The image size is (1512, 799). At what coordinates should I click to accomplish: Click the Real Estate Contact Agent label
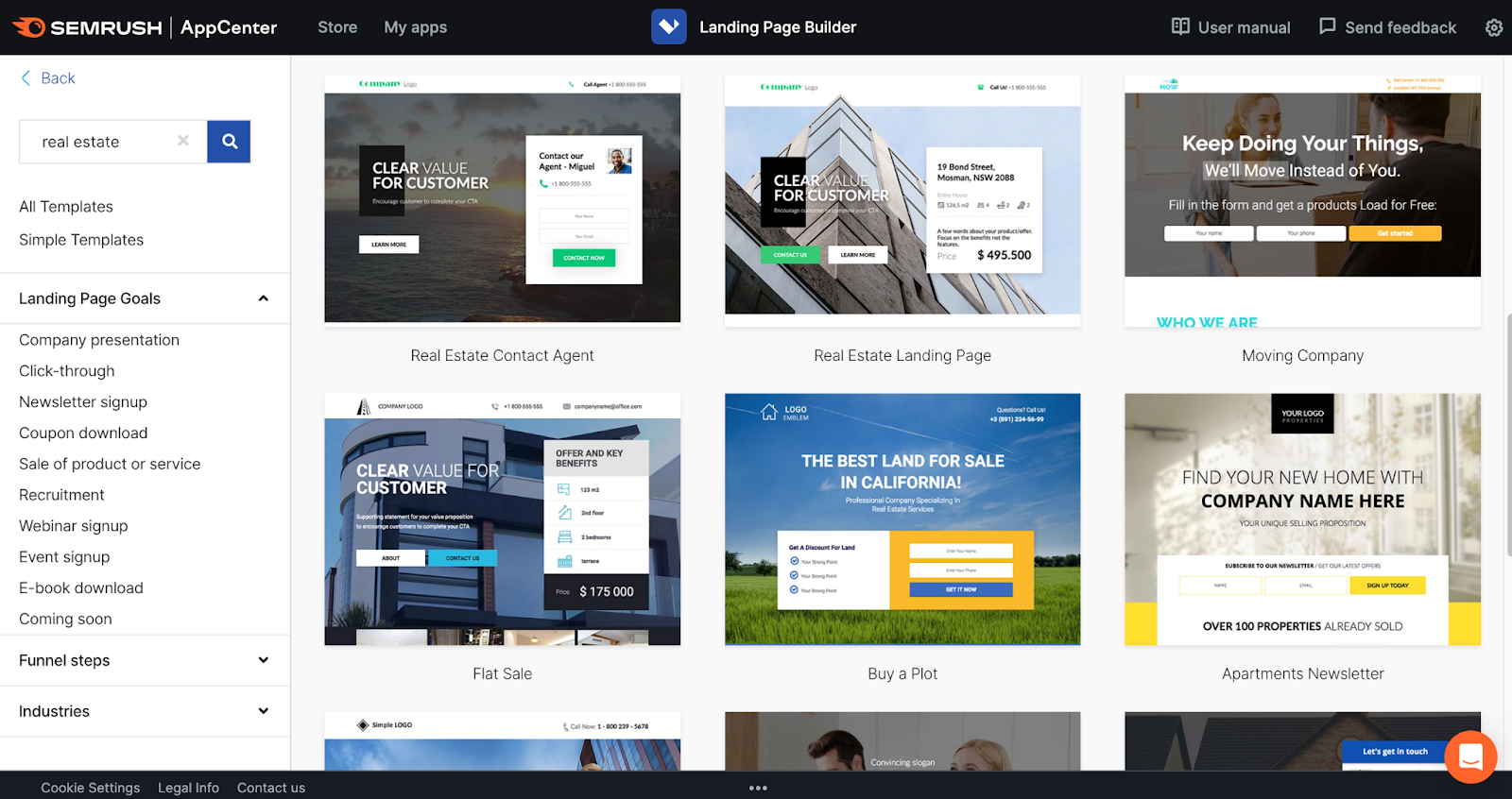coord(503,355)
